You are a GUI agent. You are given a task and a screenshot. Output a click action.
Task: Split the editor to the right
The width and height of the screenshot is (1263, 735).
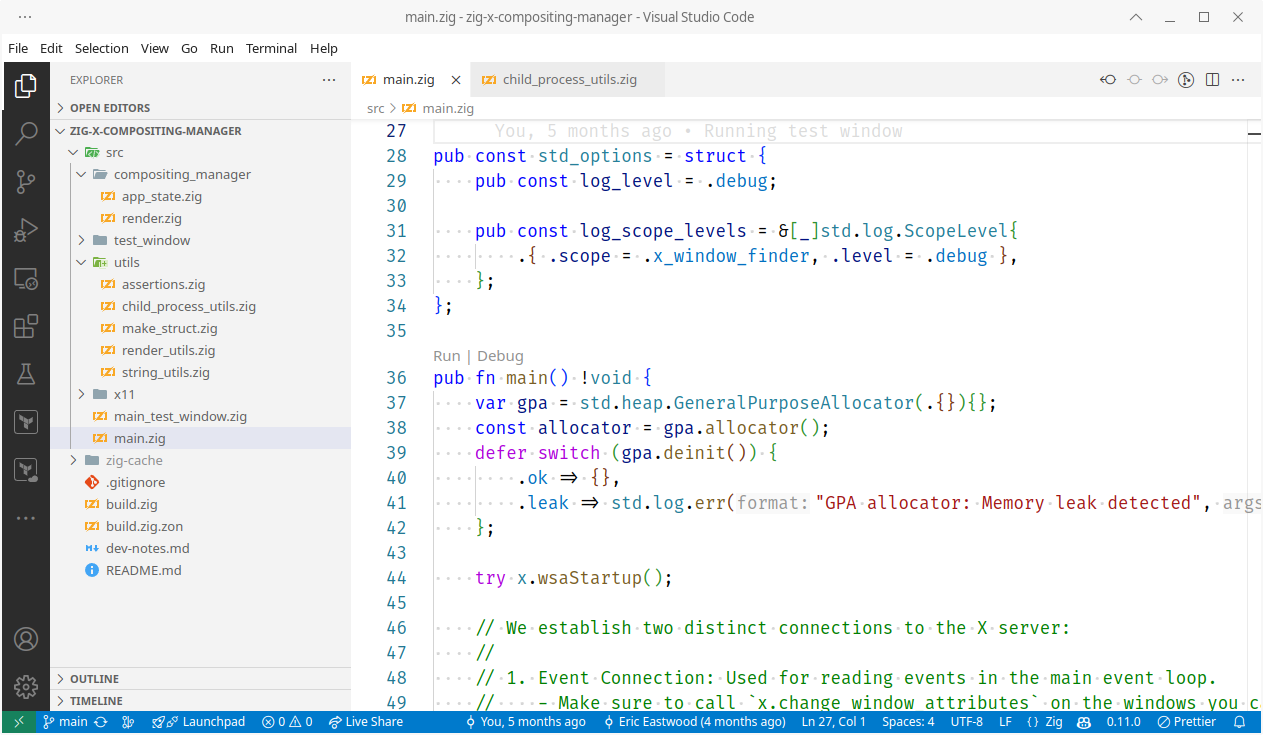[x=1212, y=80]
